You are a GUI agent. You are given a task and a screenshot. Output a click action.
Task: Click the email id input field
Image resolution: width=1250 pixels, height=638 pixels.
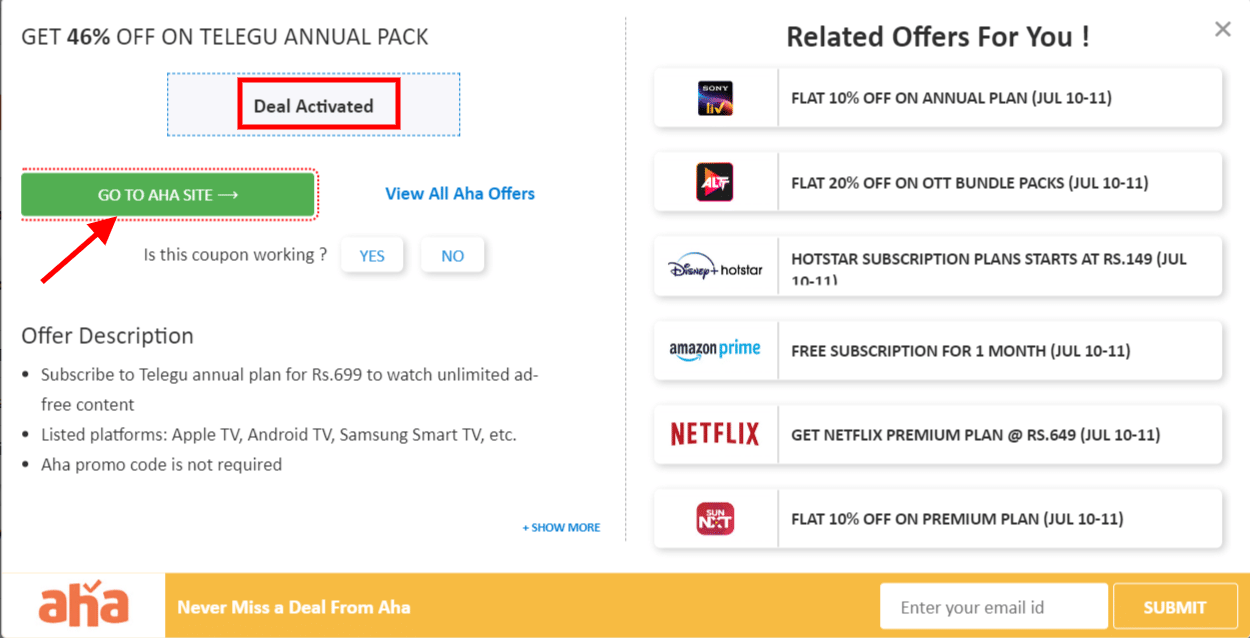[x=993, y=605]
